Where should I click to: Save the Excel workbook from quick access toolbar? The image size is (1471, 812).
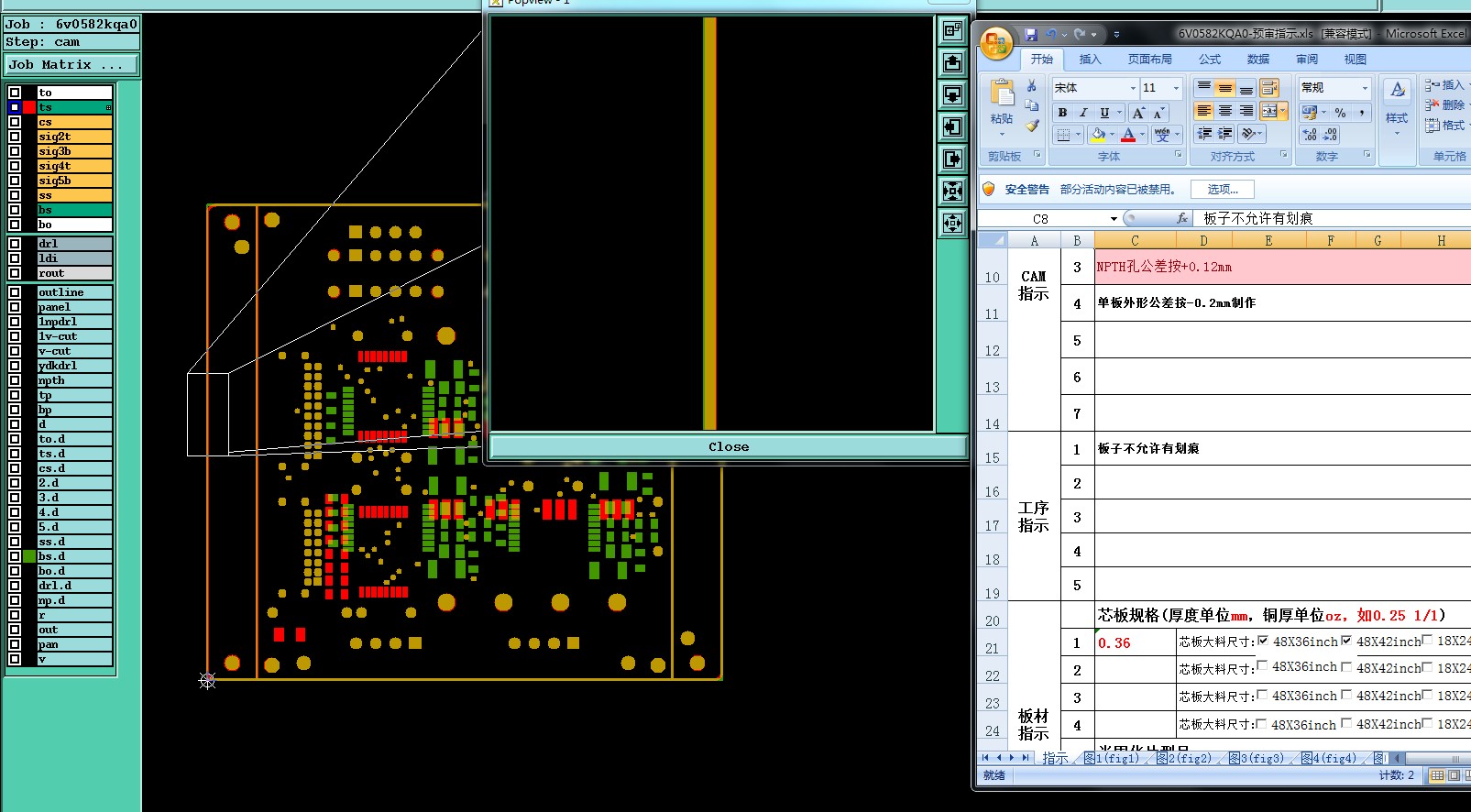(1031, 34)
